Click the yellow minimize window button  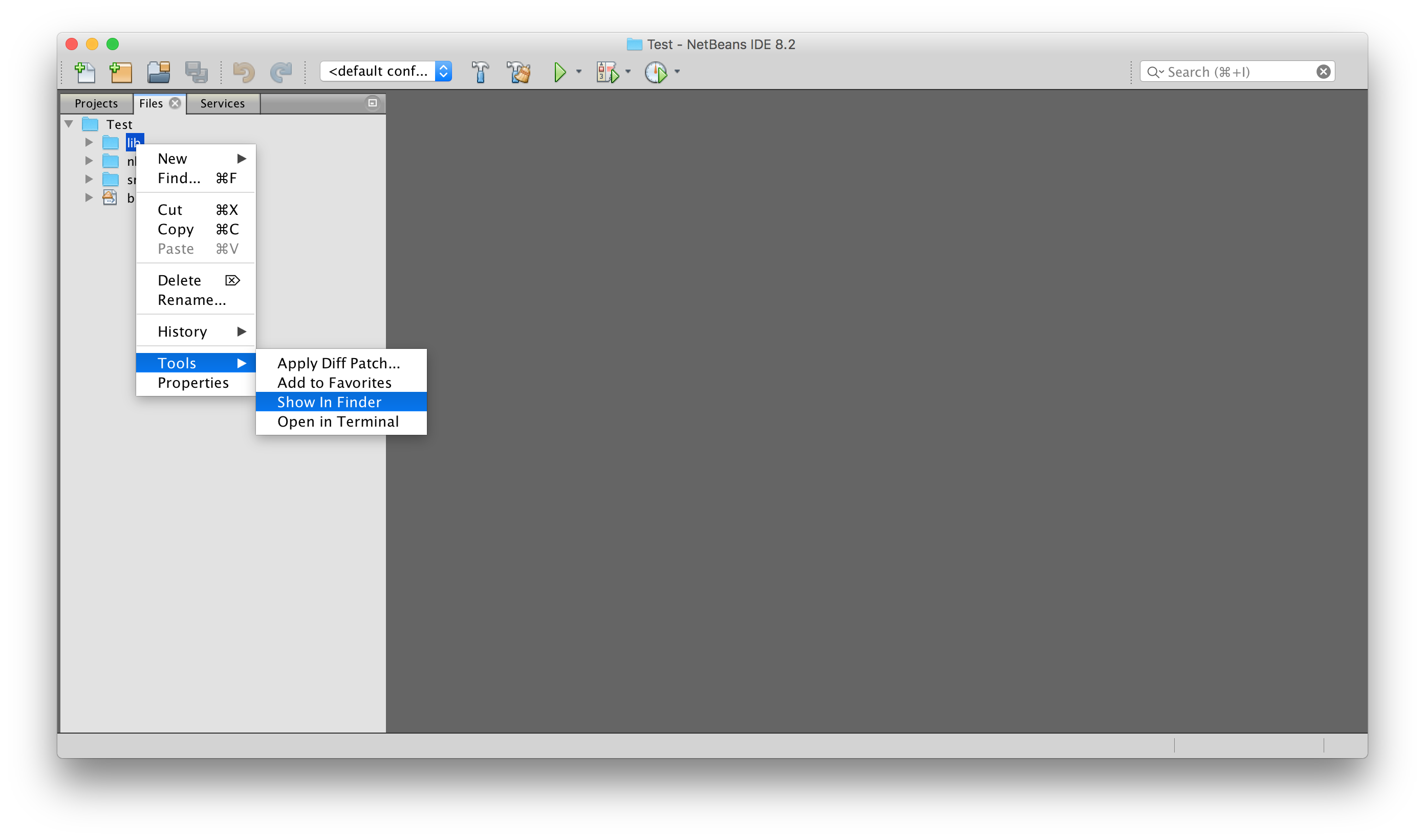pyautogui.click(x=92, y=44)
